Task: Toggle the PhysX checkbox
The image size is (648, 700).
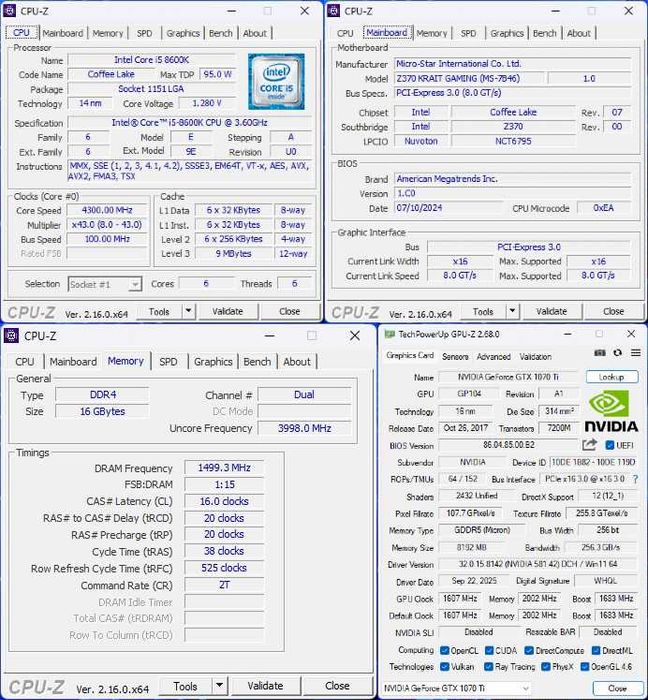Action: click(x=545, y=667)
